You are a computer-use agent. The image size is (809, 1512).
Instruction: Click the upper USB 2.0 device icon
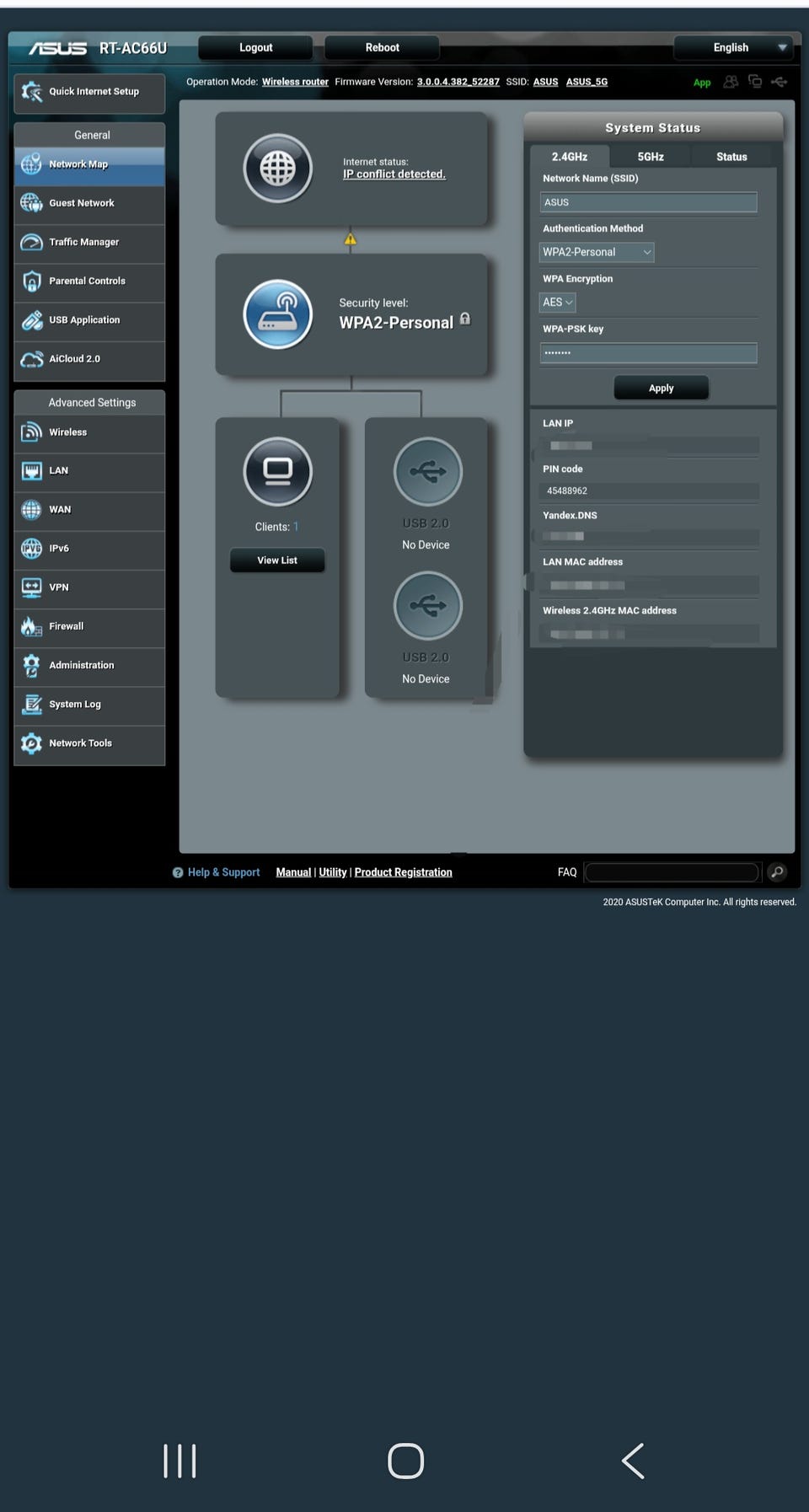[428, 471]
